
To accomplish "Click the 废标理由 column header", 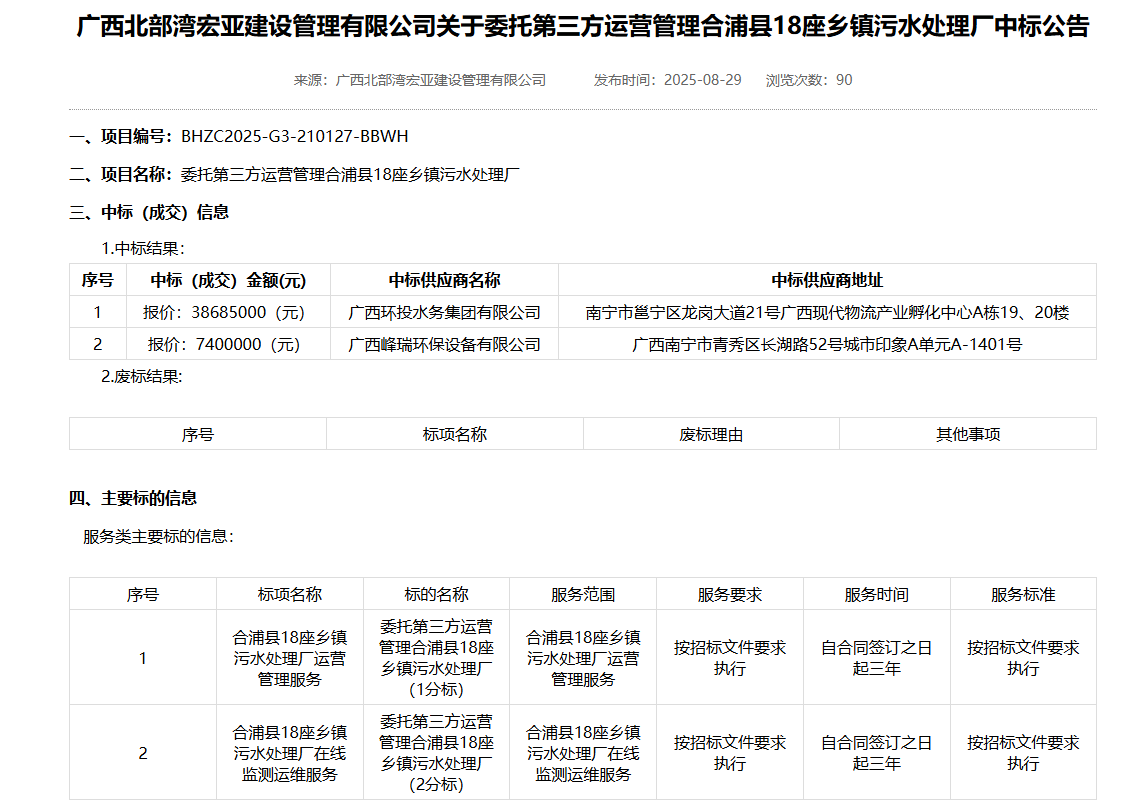I will point(711,435).
